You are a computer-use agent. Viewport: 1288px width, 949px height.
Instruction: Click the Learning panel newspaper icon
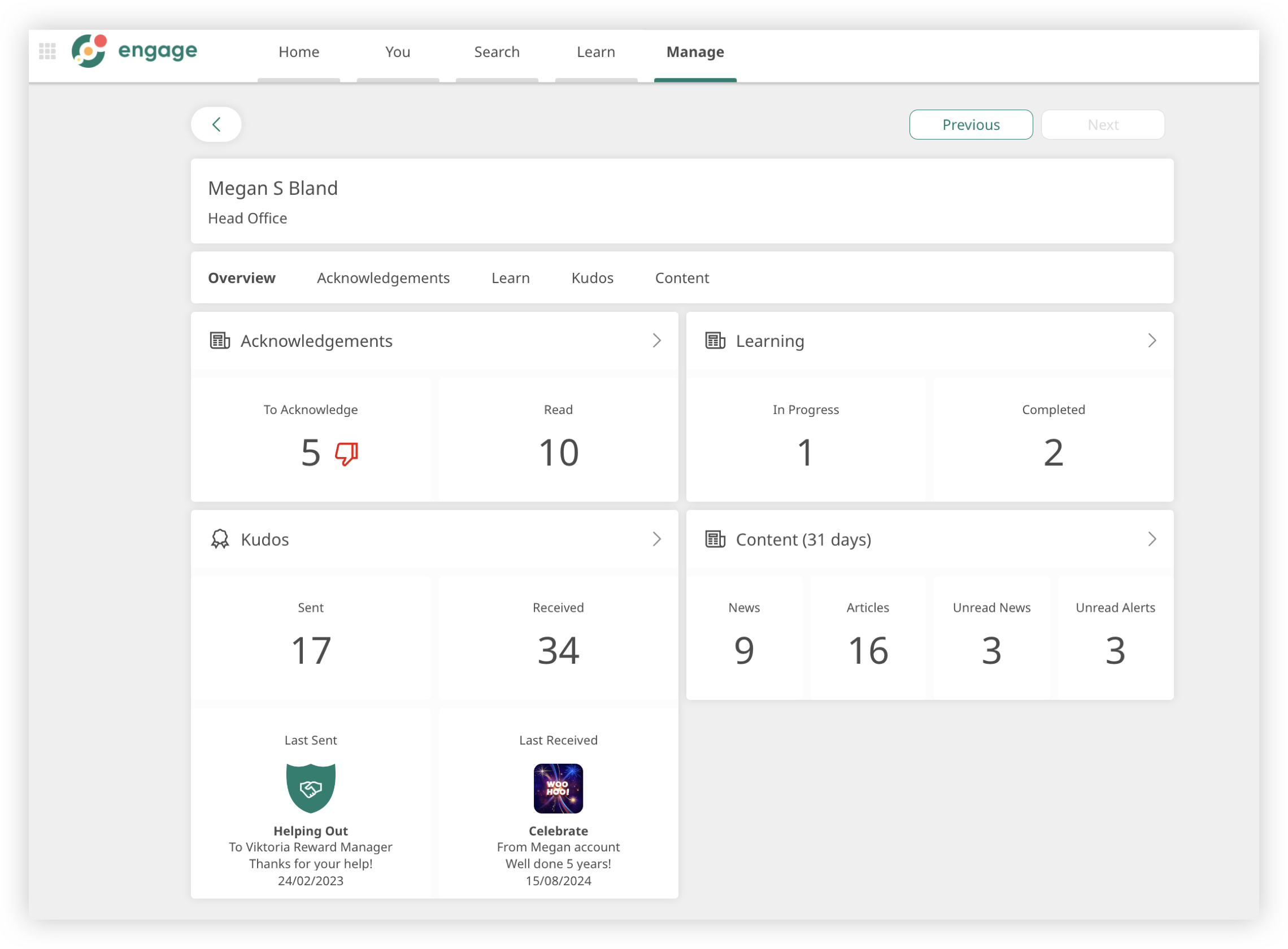coord(715,341)
